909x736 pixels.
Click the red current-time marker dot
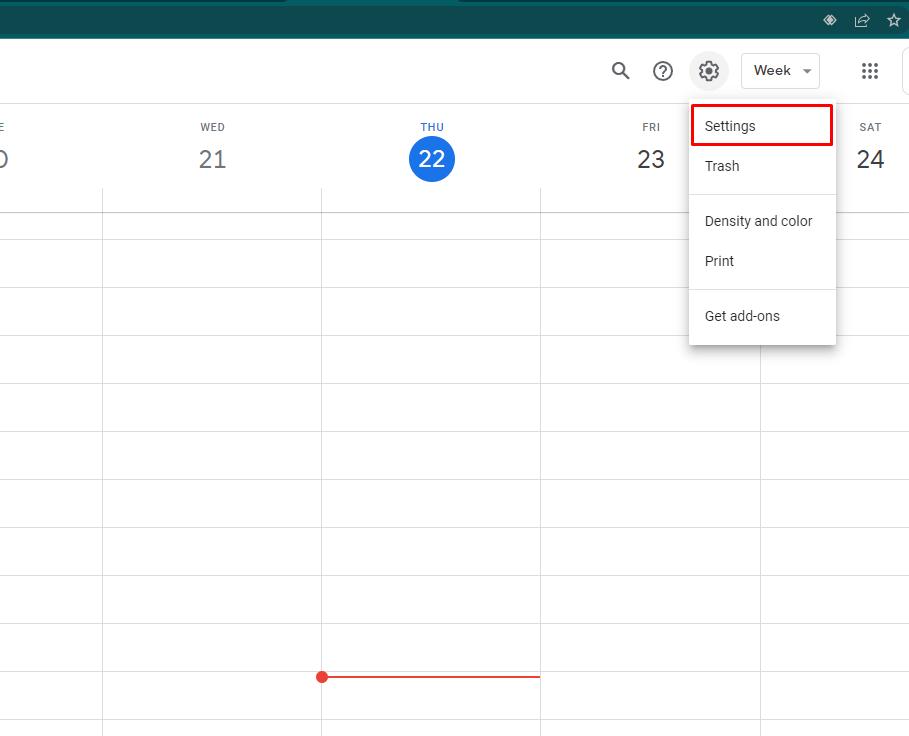point(322,677)
